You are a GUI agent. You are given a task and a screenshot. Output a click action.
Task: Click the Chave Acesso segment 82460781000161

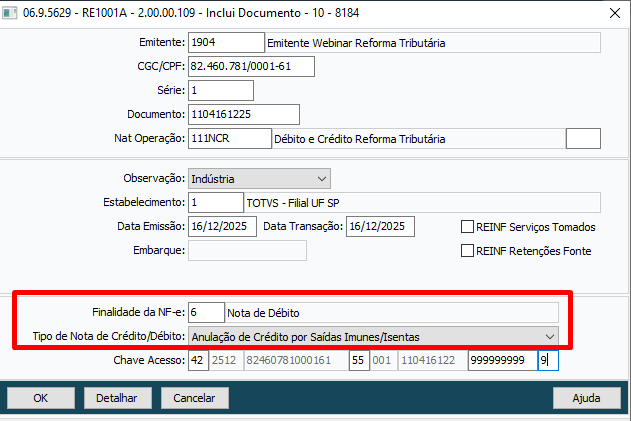coord(296,360)
